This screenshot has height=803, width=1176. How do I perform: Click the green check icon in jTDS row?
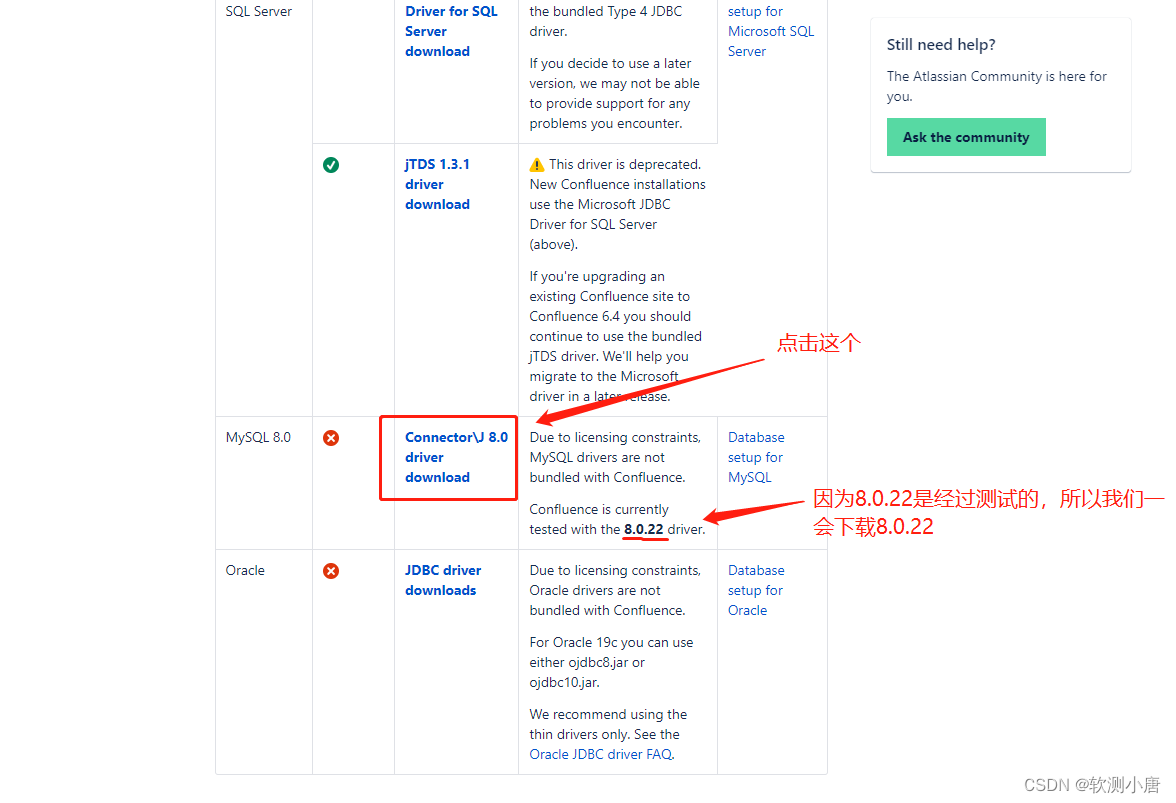(331, 165)
